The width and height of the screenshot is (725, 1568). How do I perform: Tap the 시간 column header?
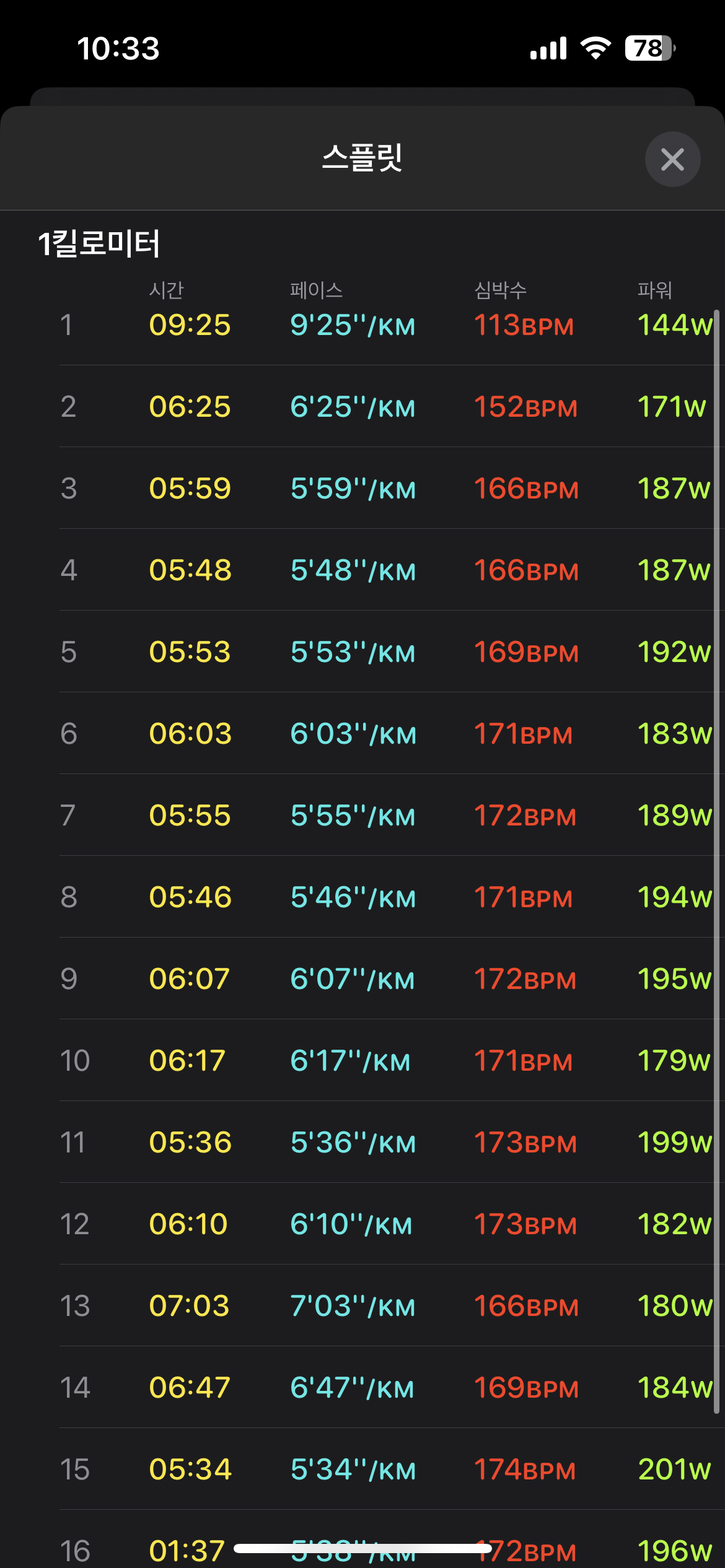pyautogui.click(x=166, y=290)
